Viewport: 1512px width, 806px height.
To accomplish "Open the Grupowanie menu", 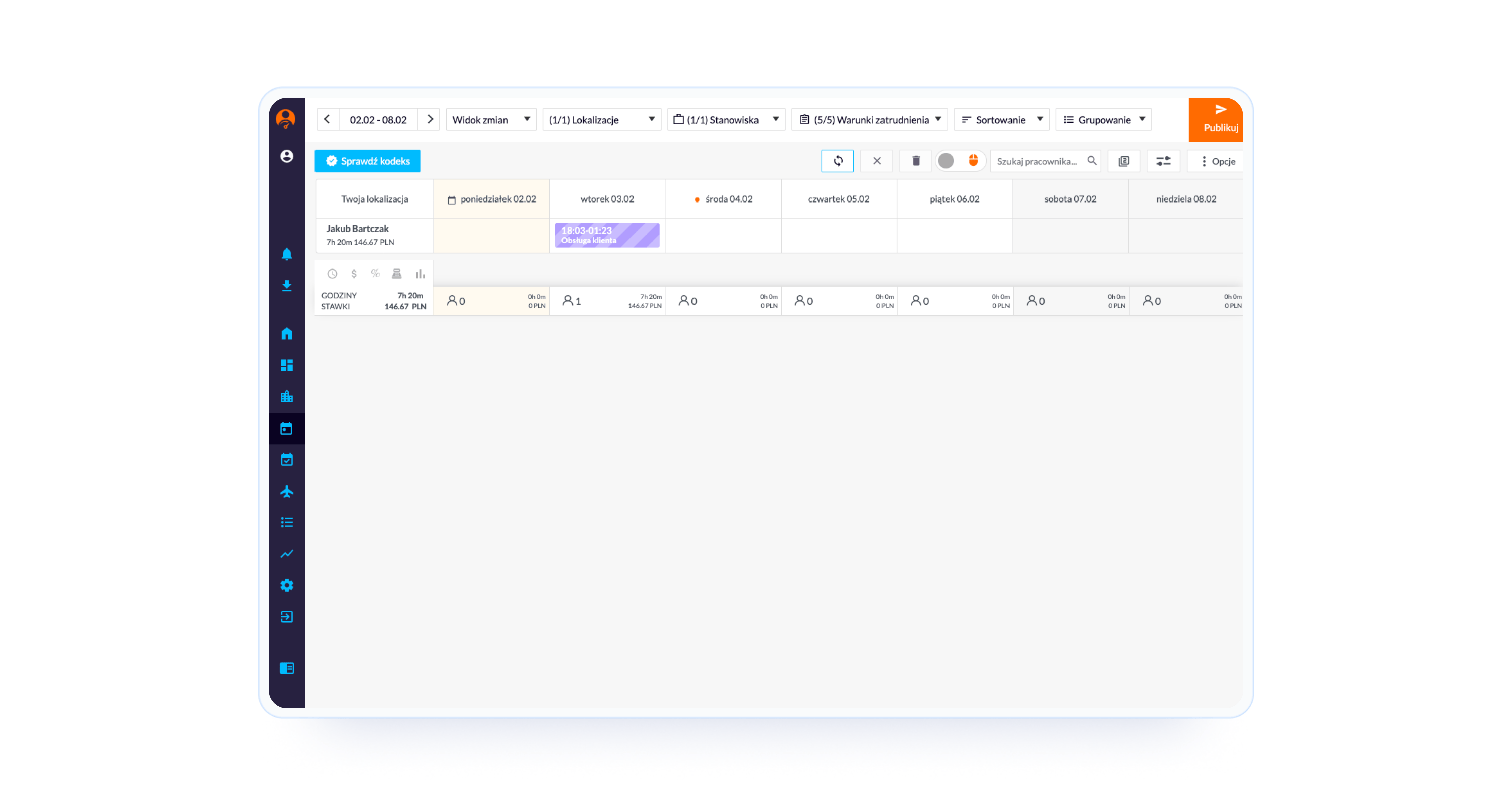I will click(x=1103, y=120).
